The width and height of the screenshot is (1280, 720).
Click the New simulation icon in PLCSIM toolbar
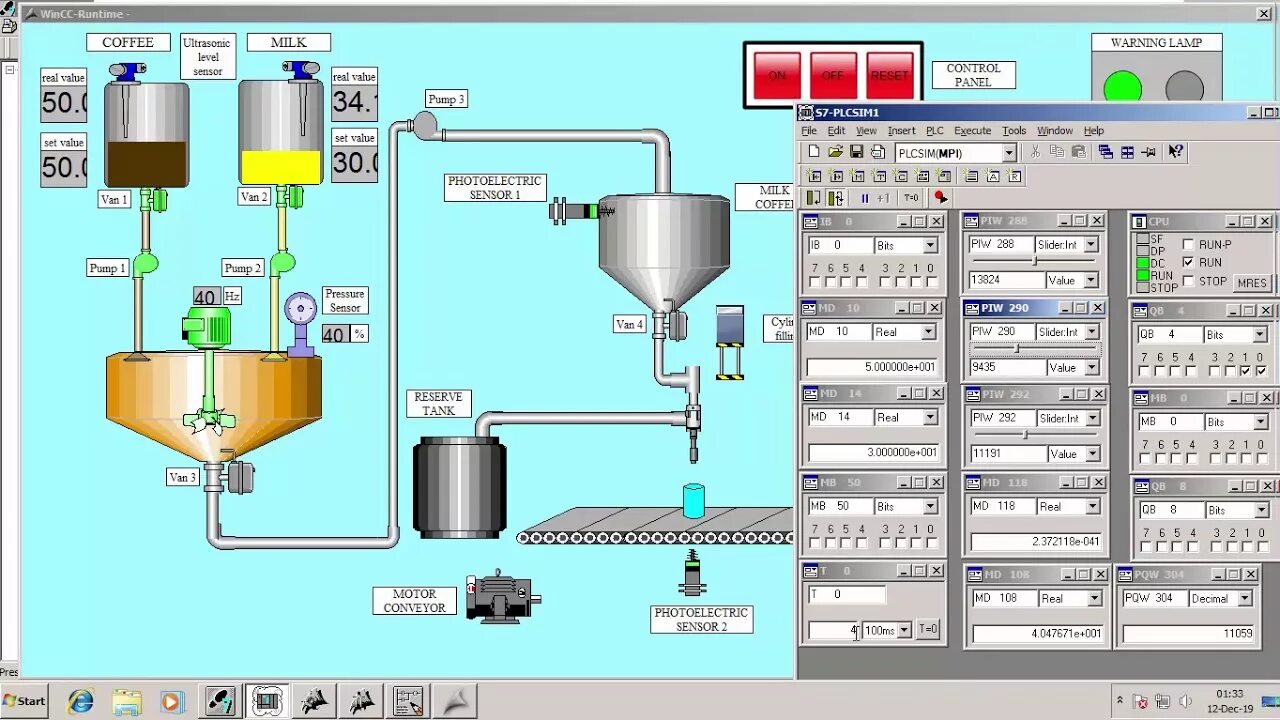[814, 152]
